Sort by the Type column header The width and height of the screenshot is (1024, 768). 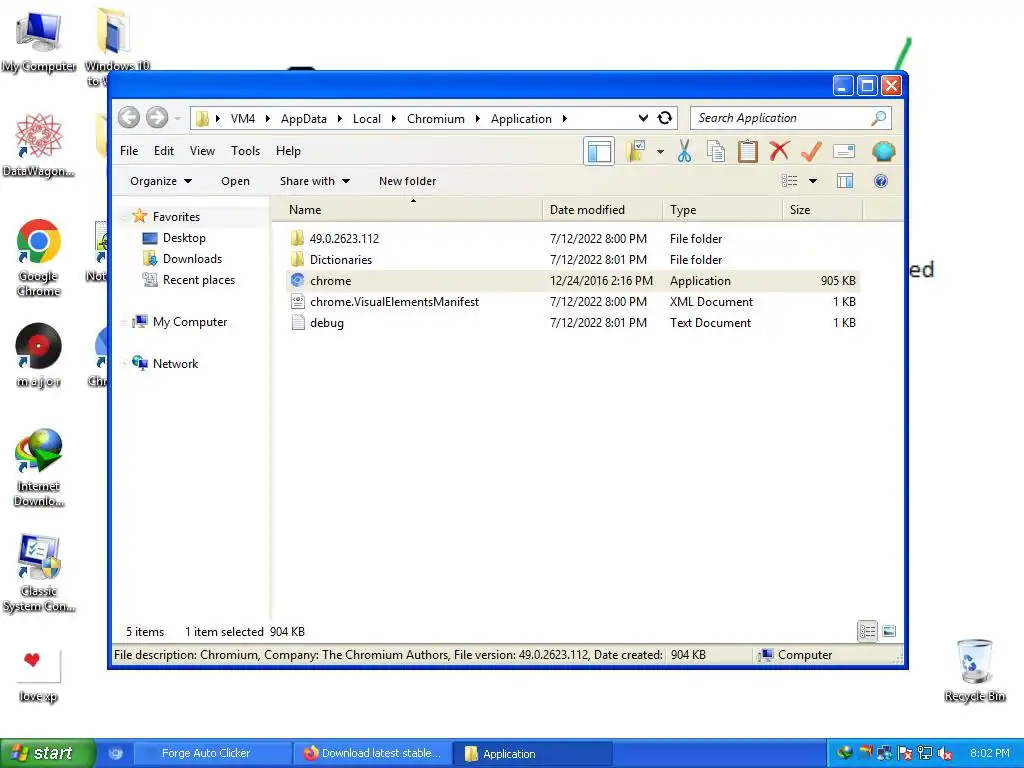tap(722, 210)
